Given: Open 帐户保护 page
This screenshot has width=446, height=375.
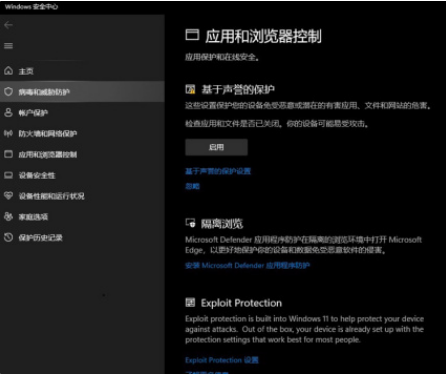Looking at the screenshot, I should tap(82, 113).
